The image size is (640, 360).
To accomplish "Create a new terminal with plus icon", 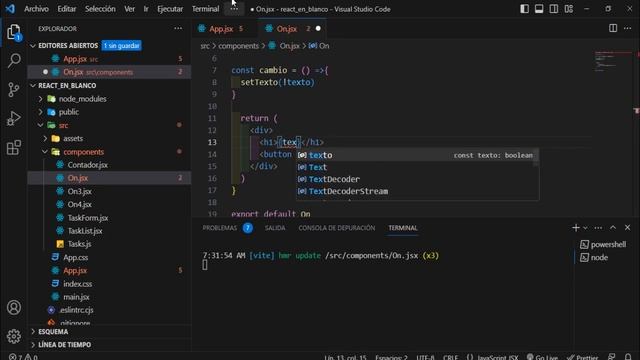I will pyautogui.click(x=576, y=228).
